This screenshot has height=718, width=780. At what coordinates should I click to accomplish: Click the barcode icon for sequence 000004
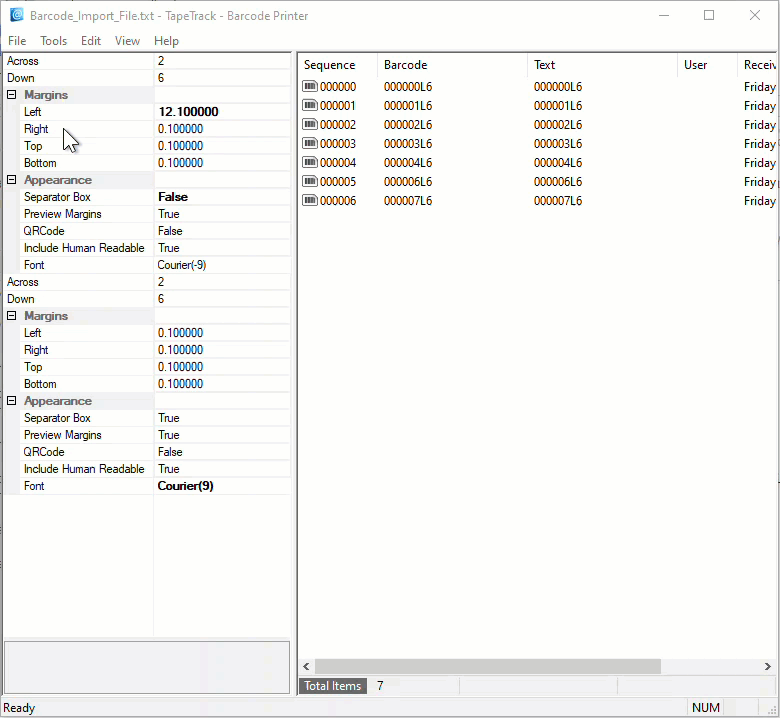pos(309,162)
